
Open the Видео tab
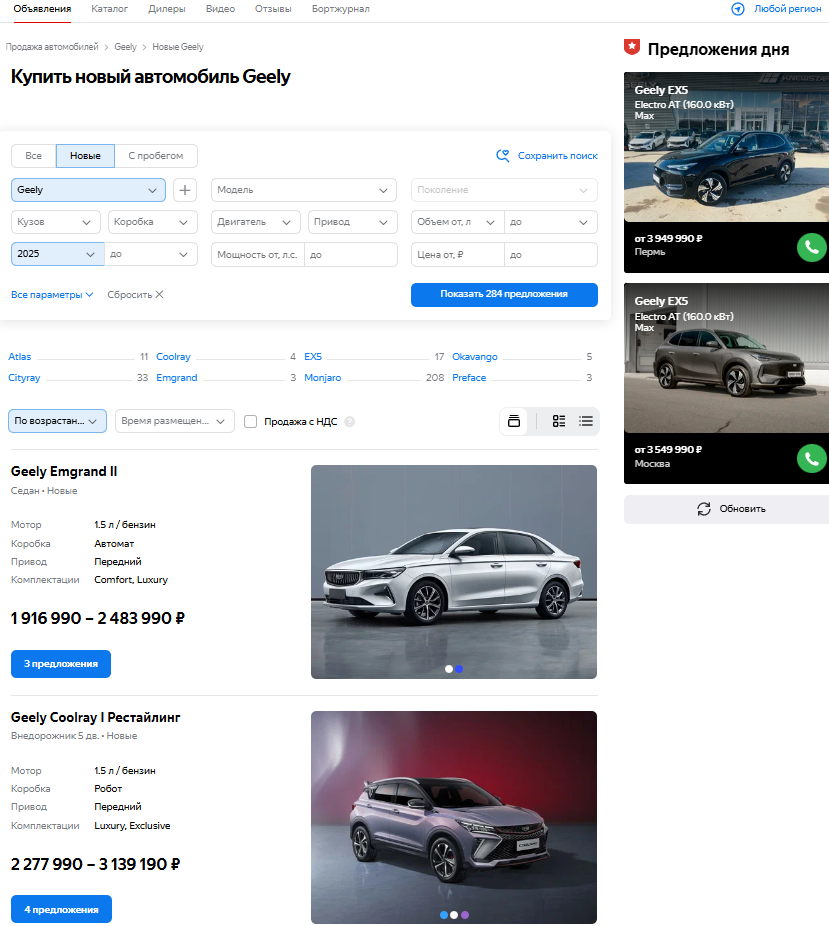coord(220,9)
